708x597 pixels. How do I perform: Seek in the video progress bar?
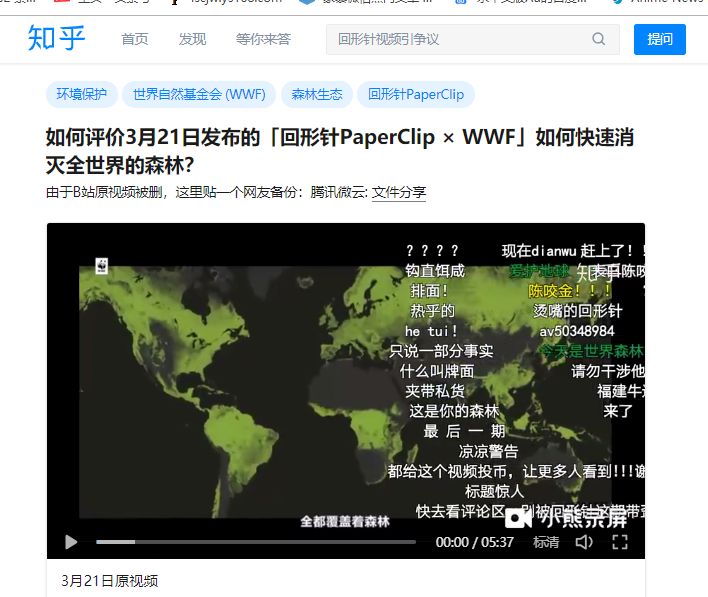pos(256,542)
